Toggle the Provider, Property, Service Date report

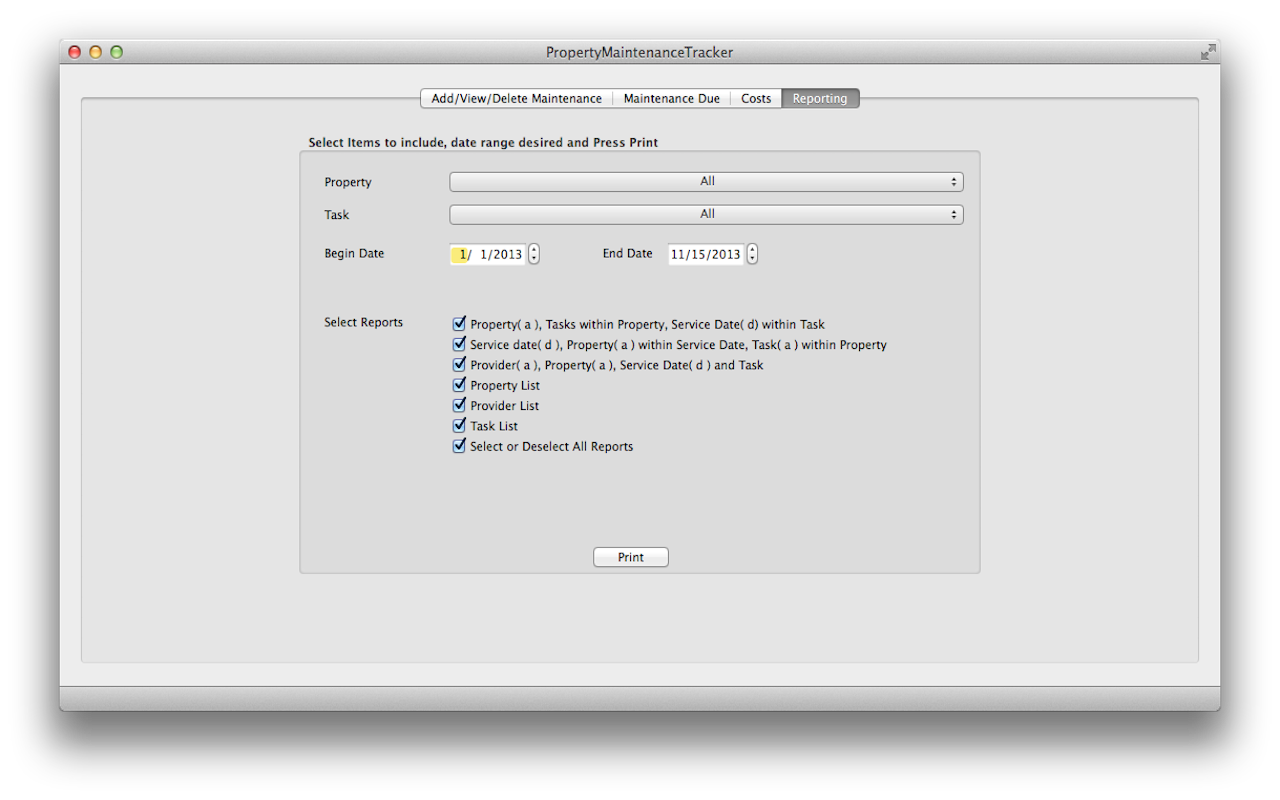coord(460,364)
